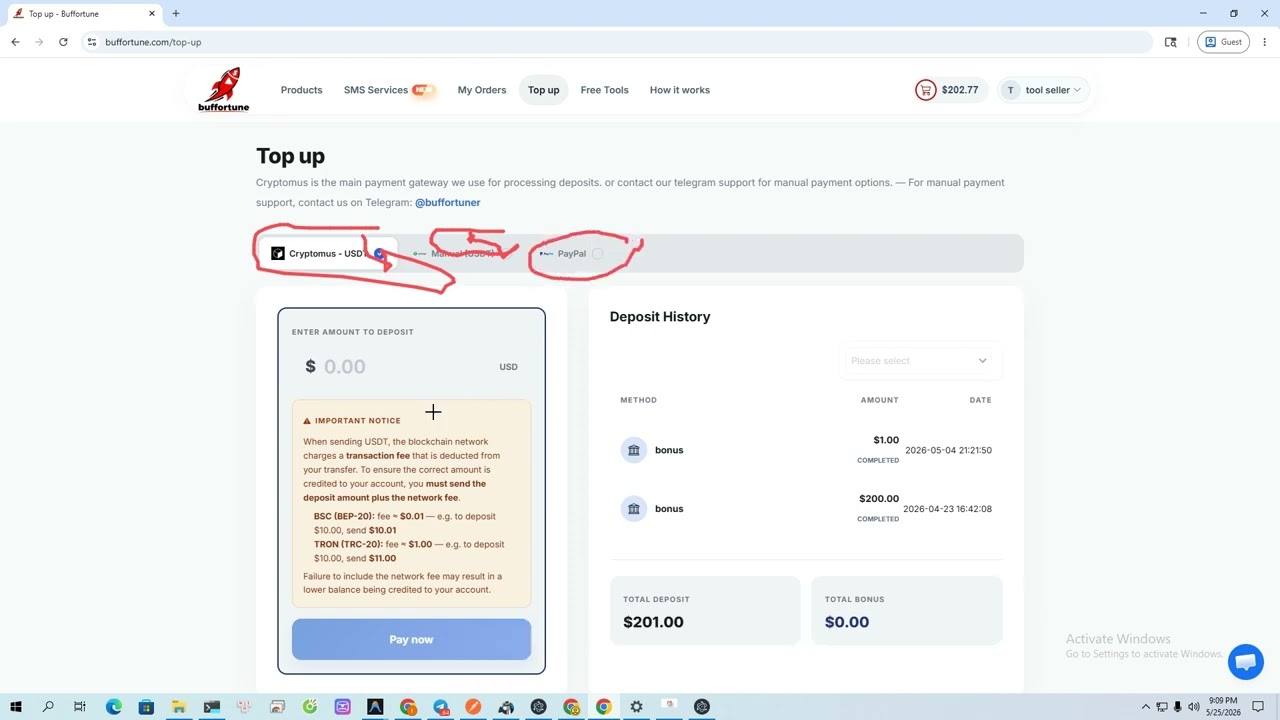
Task: Expand the tool seller account menu
Action: tap(1043, 90)
